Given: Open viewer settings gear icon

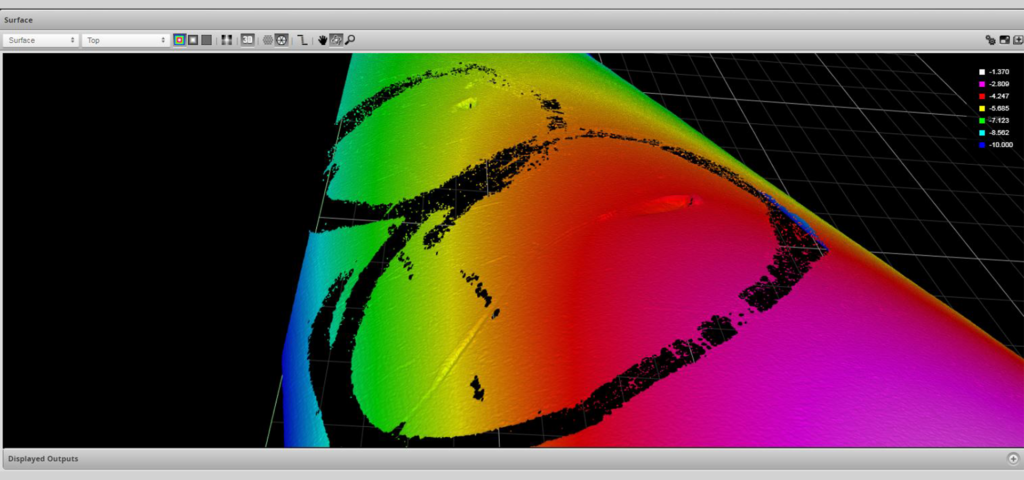Looking at the screenshot, I should pyautogui.click(x=990, y=40).
